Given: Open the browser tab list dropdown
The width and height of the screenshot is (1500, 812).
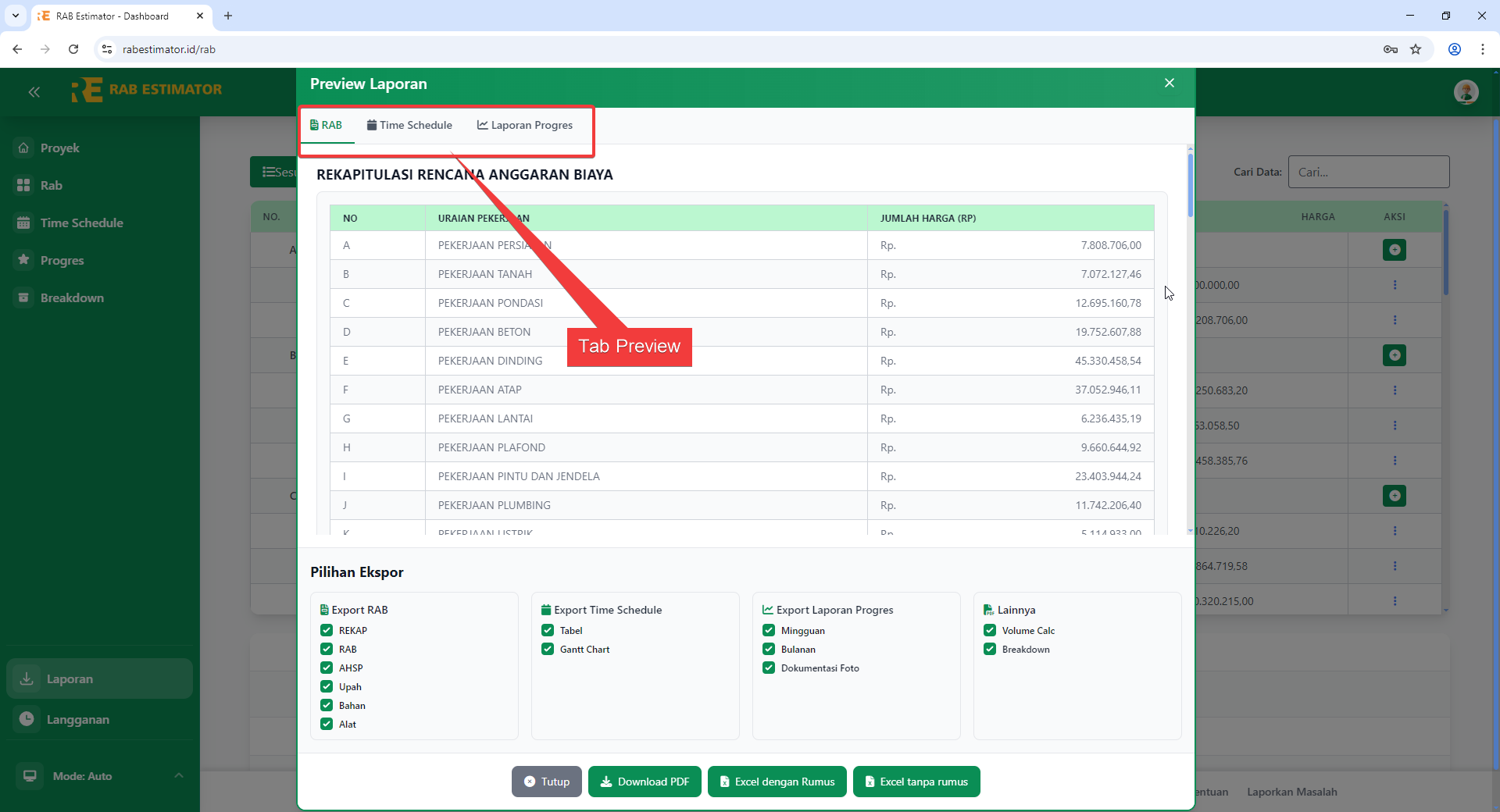Looking at the screenshot, I should pos(16,16).
